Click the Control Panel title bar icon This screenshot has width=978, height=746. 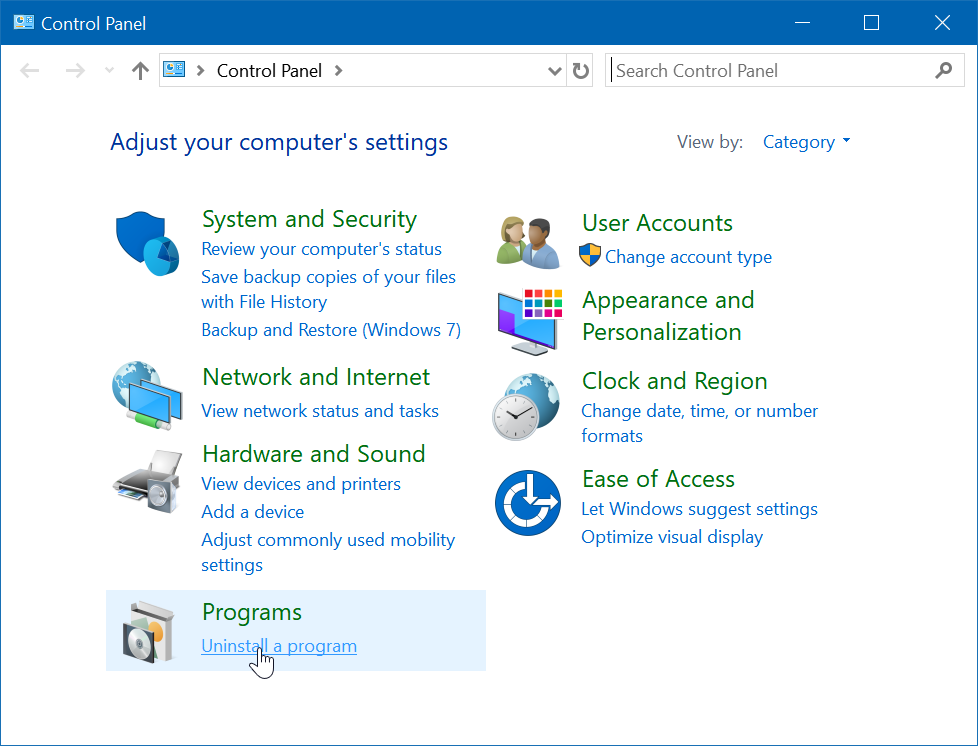coord(24,23)
